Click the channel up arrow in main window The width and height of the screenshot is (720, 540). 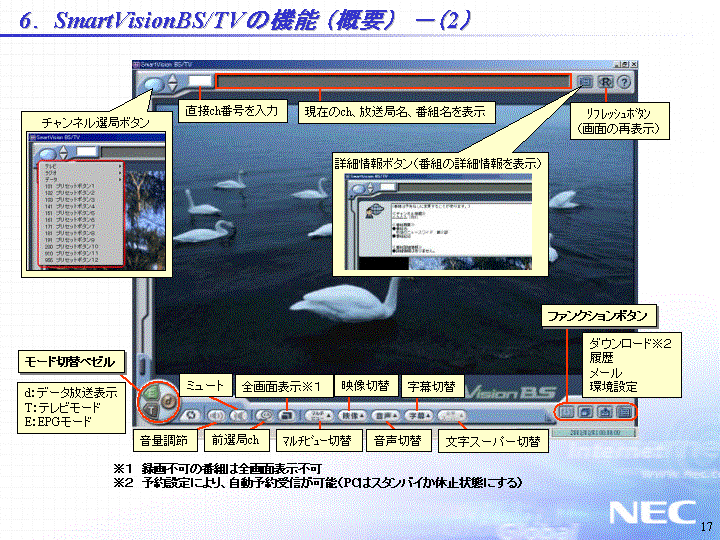172,79
